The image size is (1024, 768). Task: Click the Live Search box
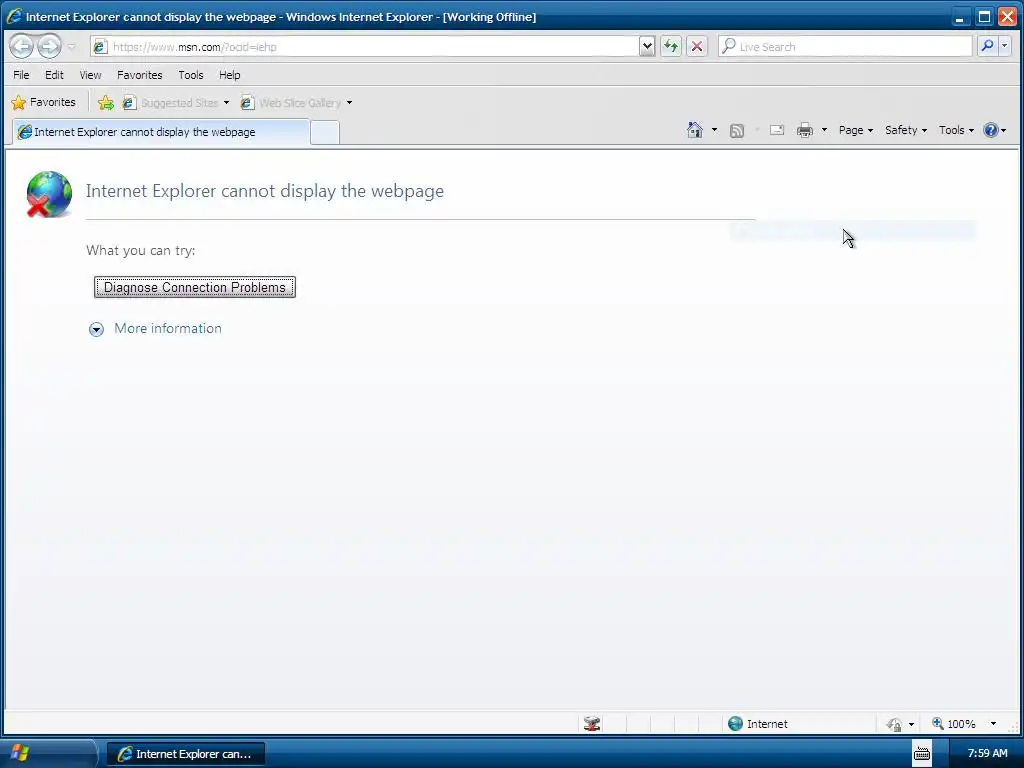[845, 46]
